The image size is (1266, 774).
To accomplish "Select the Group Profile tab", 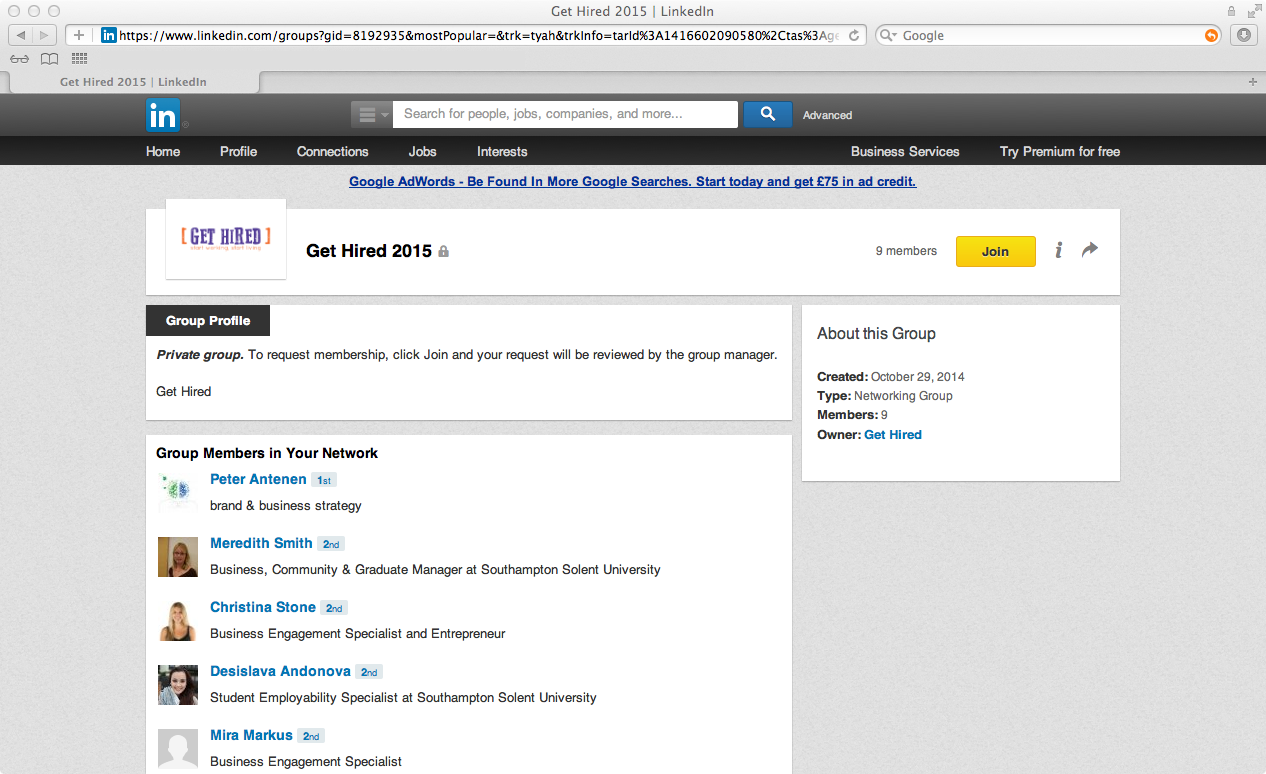I will point(208,320).
